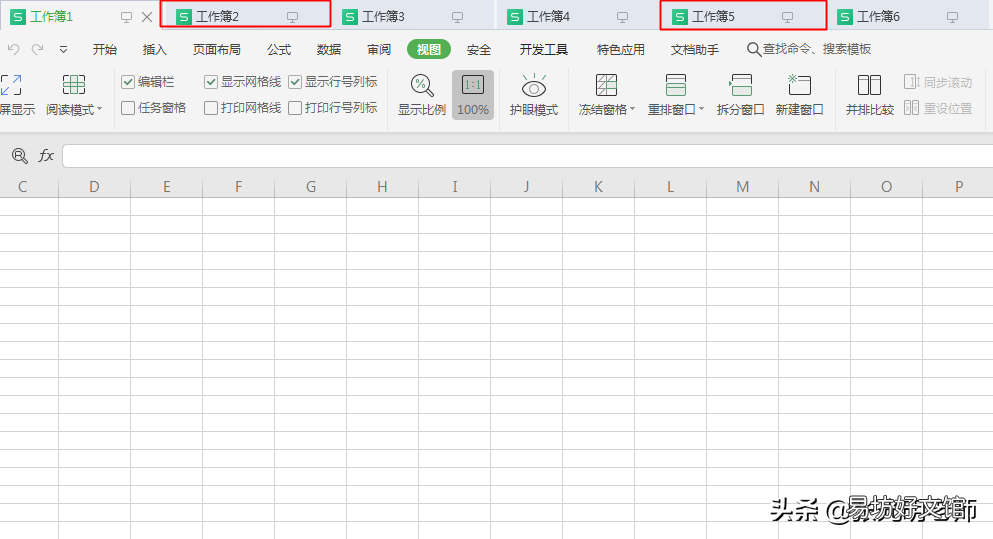This screenshot has width=993, height=539.
Task: Toggle 护眼模式 eye protection mode
Action: click(x=534, y=95)
